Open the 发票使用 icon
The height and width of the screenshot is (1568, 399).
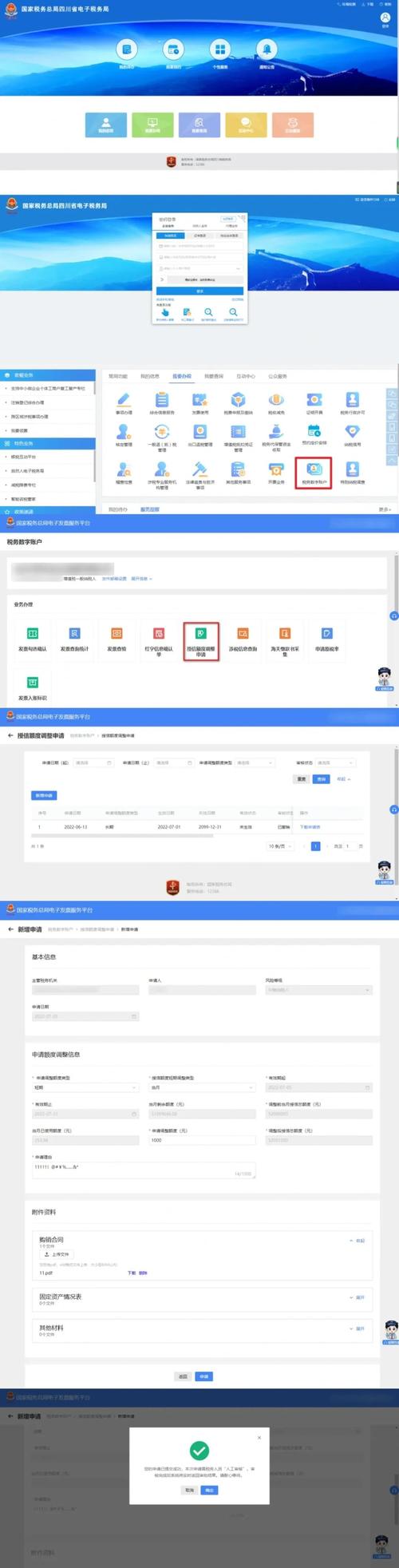199,404
